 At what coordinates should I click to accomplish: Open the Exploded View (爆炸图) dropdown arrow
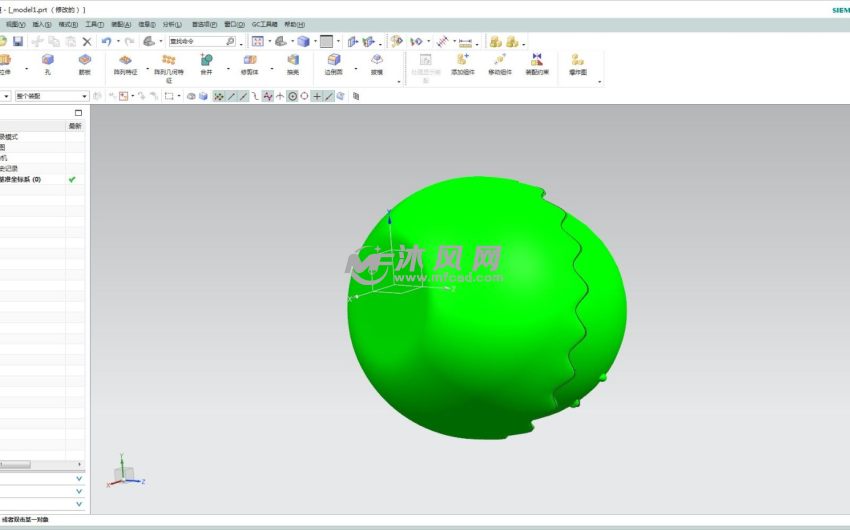(x=600, y=81)
